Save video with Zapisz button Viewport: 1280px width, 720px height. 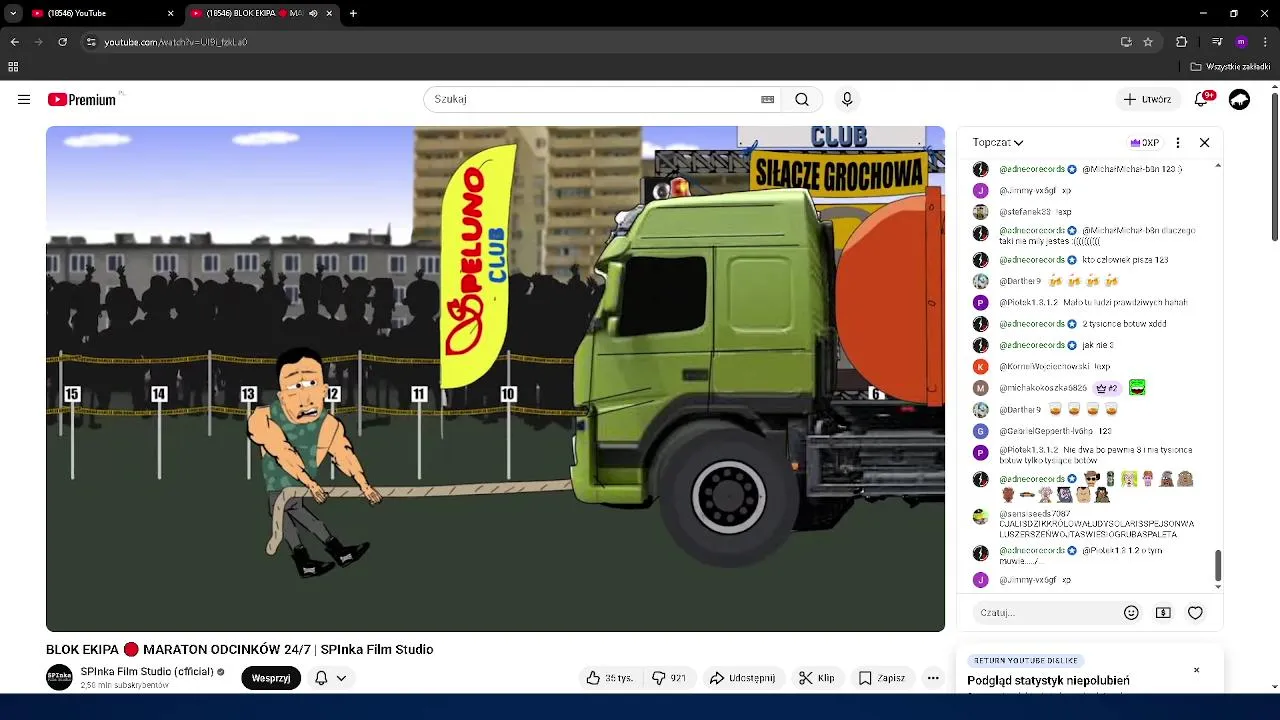883,678
